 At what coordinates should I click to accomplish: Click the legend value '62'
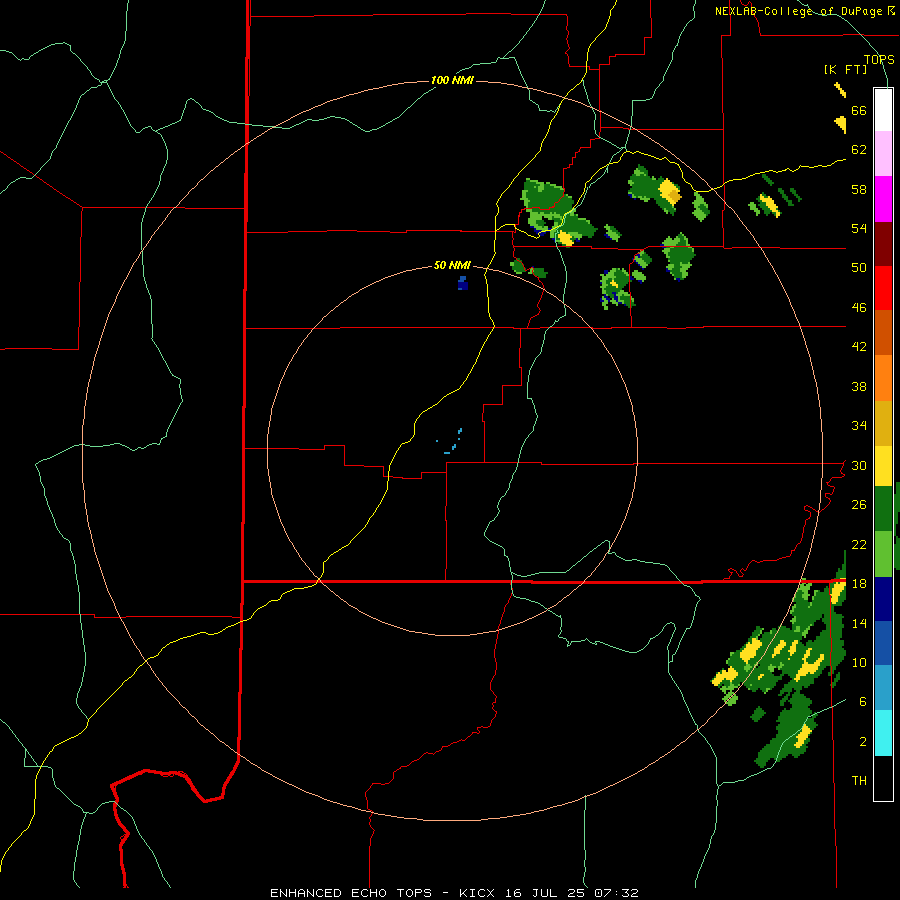pyautogui.click(x=859, y=149)
